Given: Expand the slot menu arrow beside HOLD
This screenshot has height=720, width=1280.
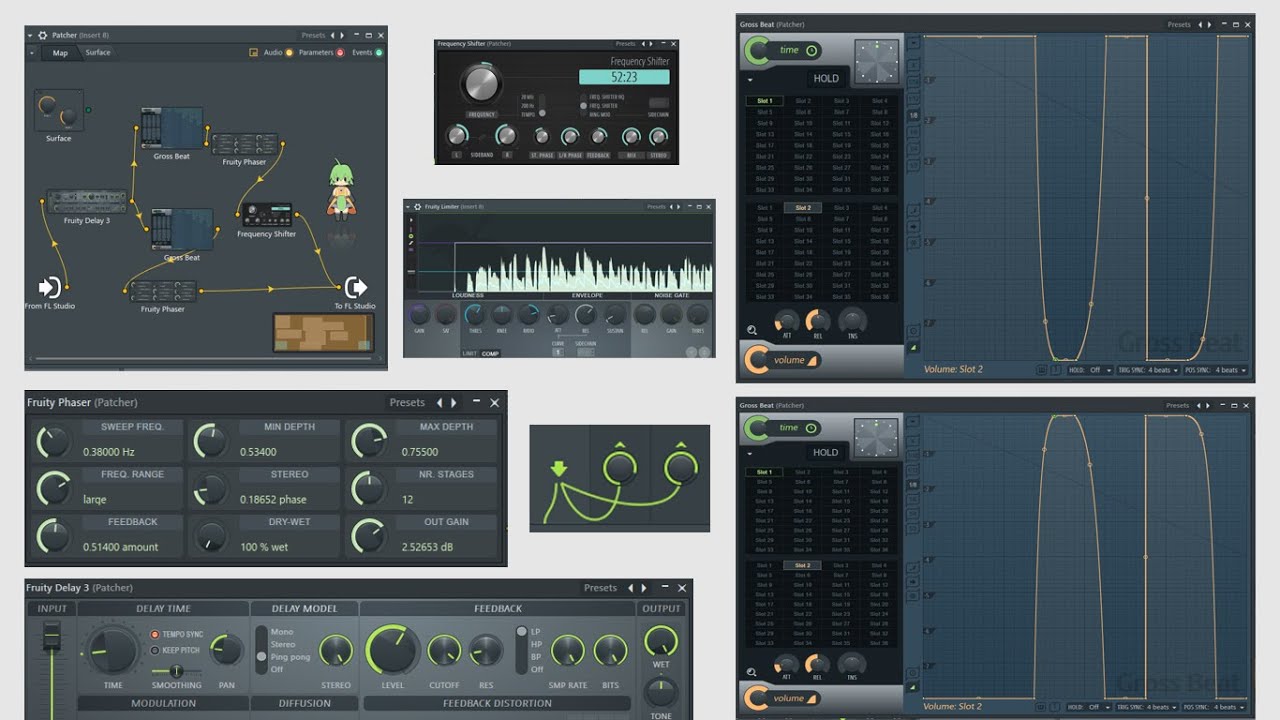Looking at the screenshot, I should click(x=750, y=79).
